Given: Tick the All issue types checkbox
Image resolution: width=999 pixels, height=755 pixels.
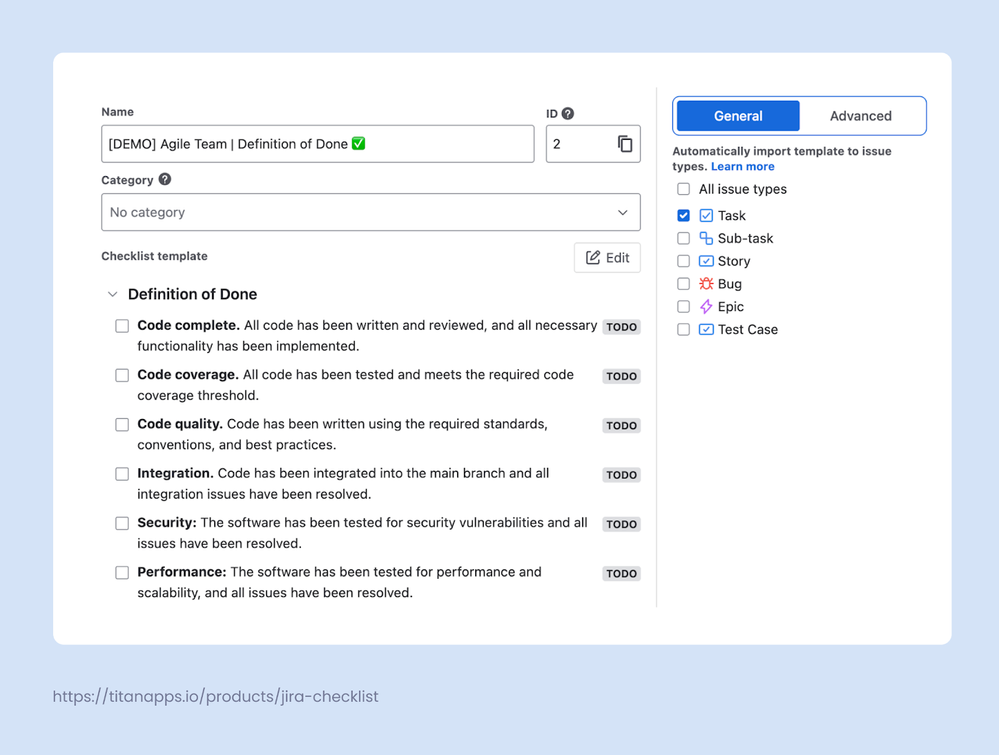Looking at the screenshot, I should tap(684, 189).
